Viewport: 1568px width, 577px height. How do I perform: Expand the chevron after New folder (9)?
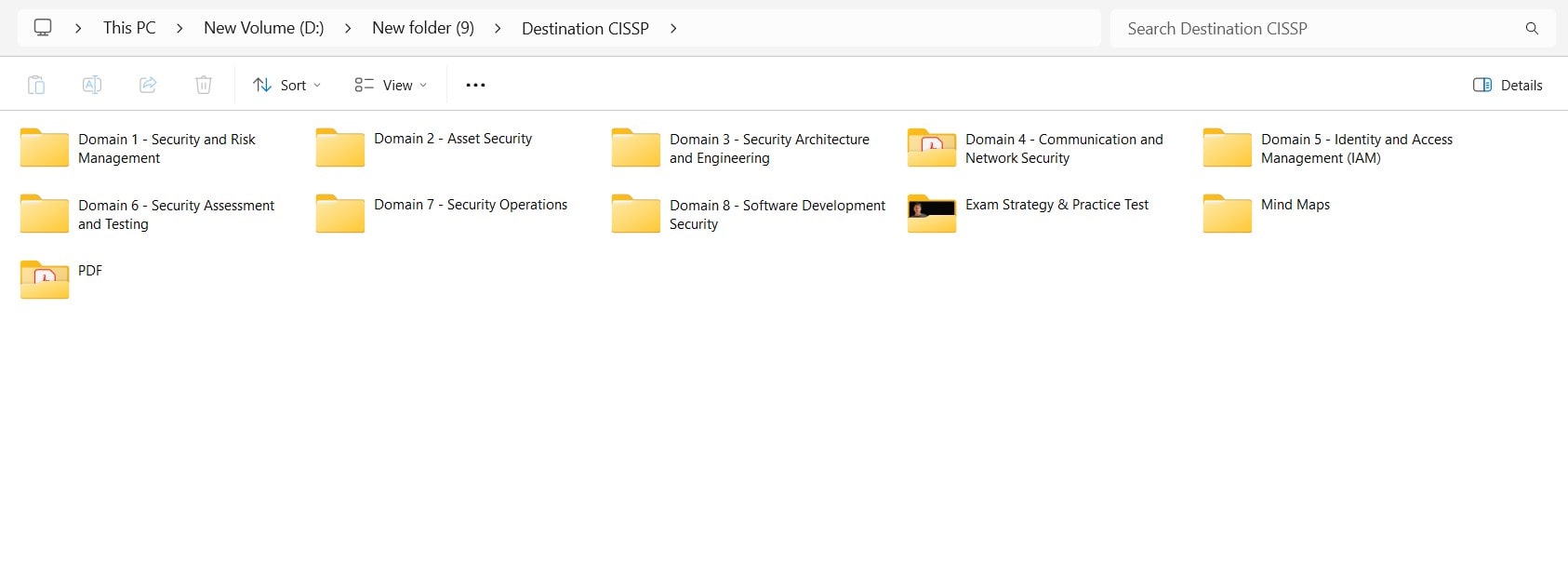[x=498, y=29]
